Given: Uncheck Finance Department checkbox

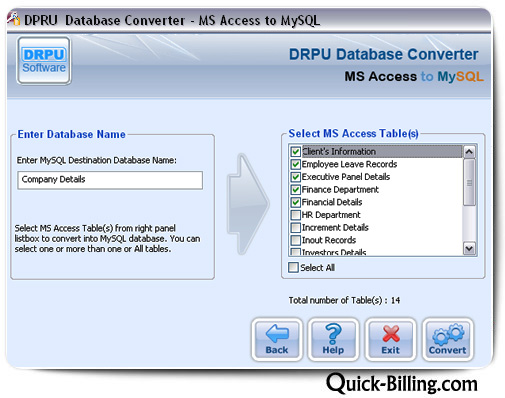Looking at the screenshot, I should [295, 190].
